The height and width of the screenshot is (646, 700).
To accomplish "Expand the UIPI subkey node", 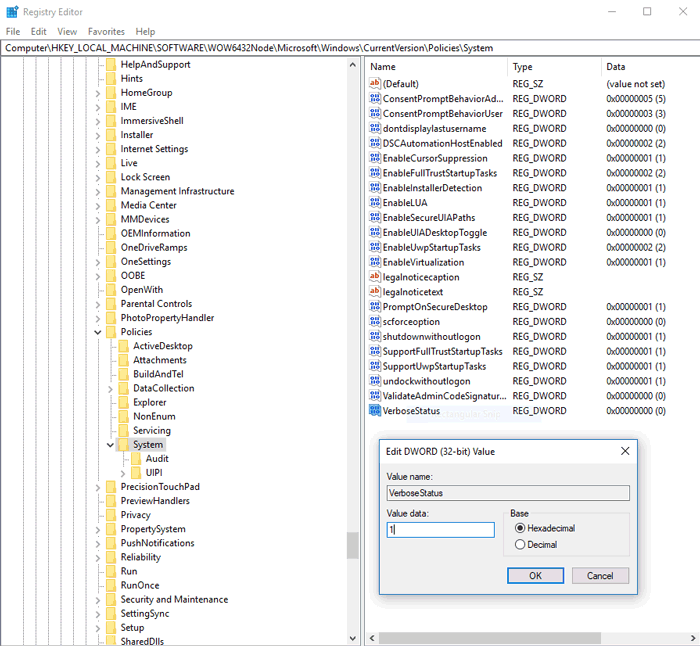I will [x=123, y=472].
